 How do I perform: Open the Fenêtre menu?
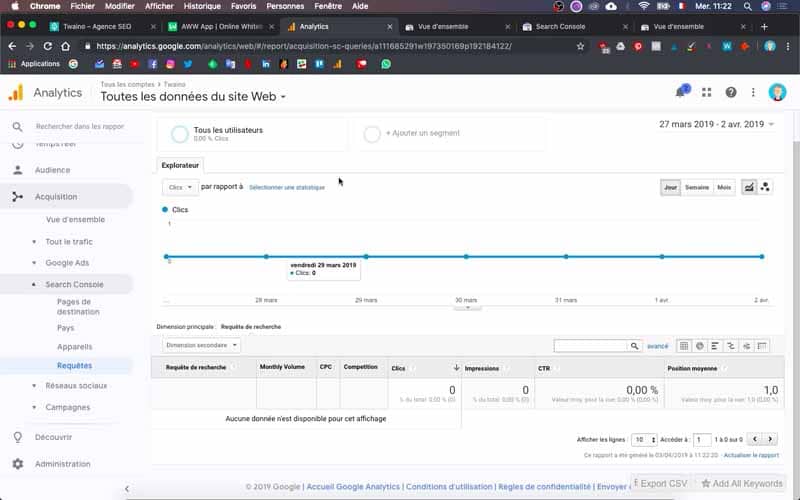tap(328, 6)
